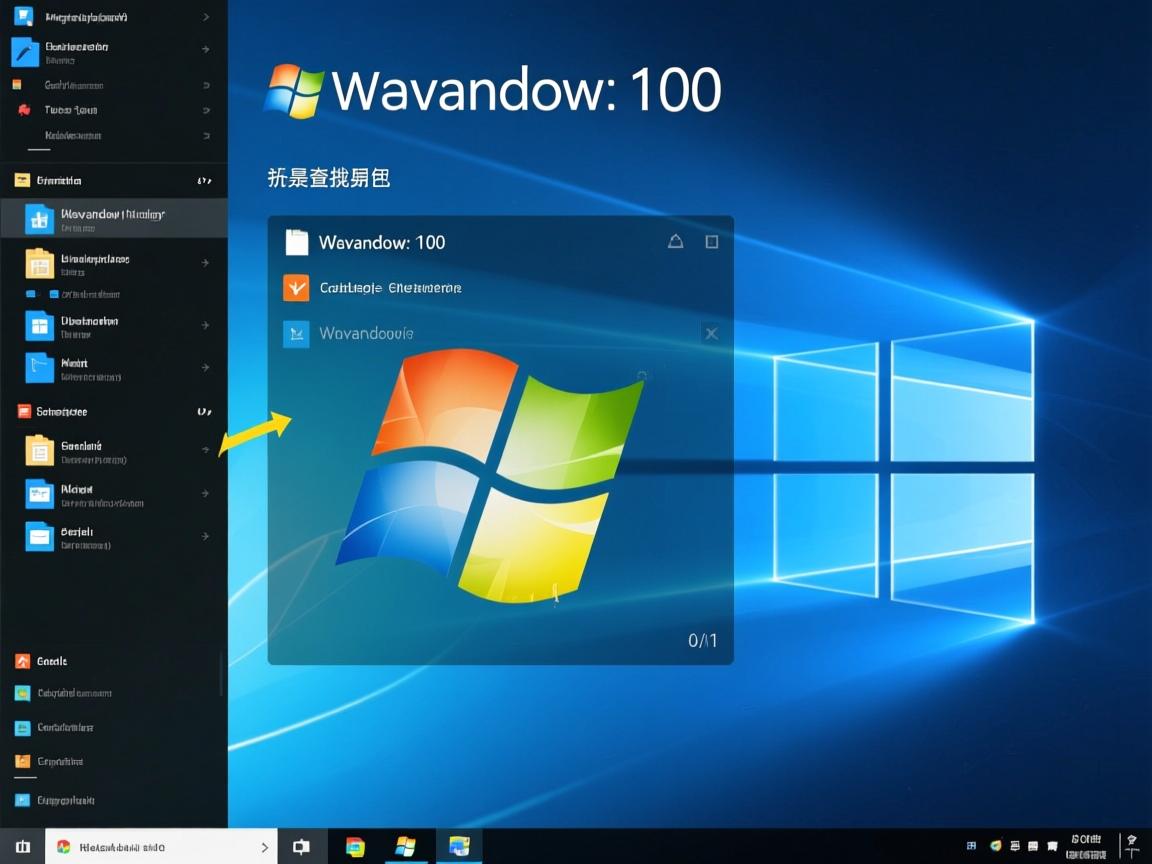The height and width of the screenshot is (864, 1152).
Task: Click the blue Wavandoovie download icon
Action: [295, 333]
